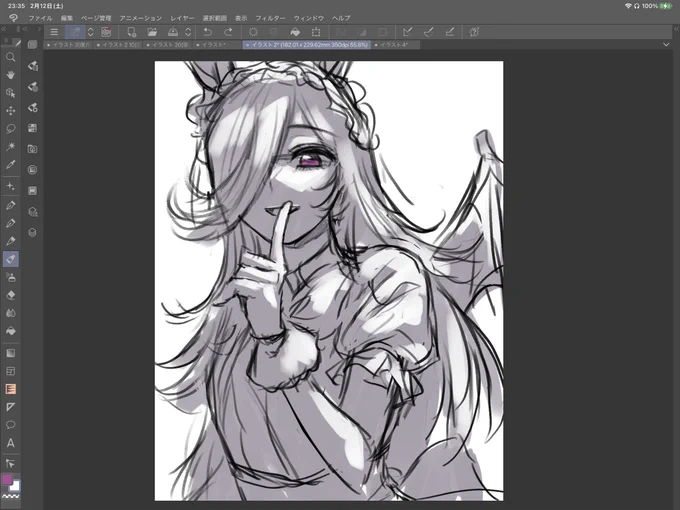This screenshot has height=510, width=680.
Task: Open the レイヤー menu
Action: [182, 18]
